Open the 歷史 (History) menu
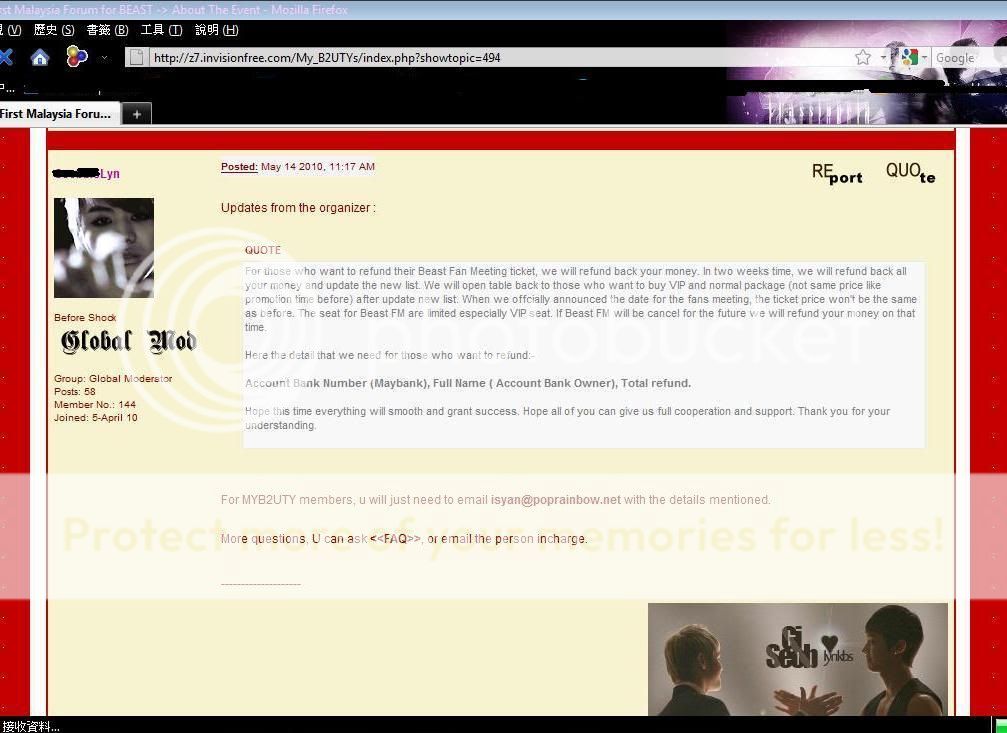1007x733 pixels. pyautogui.click(x=54, y=30)
